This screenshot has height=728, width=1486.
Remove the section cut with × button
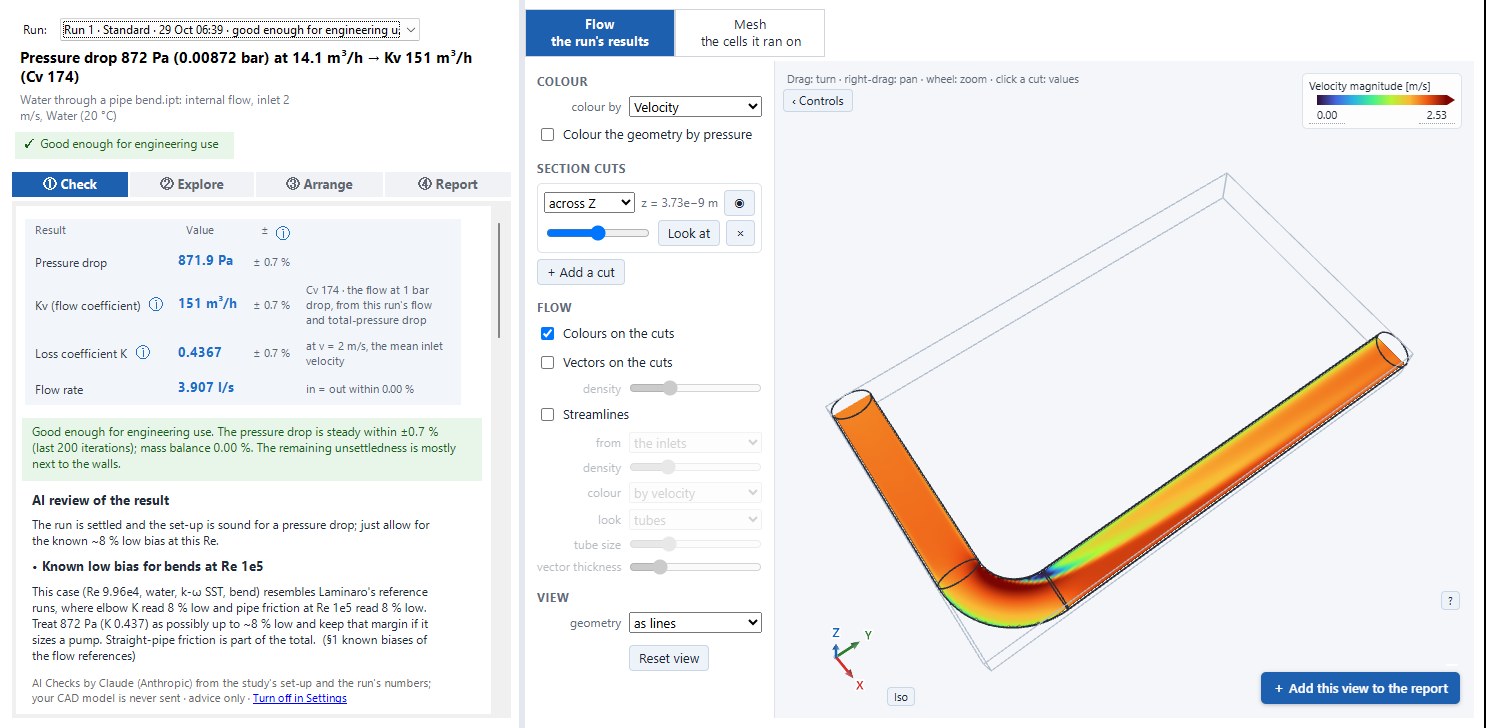[x=740, y=233]
